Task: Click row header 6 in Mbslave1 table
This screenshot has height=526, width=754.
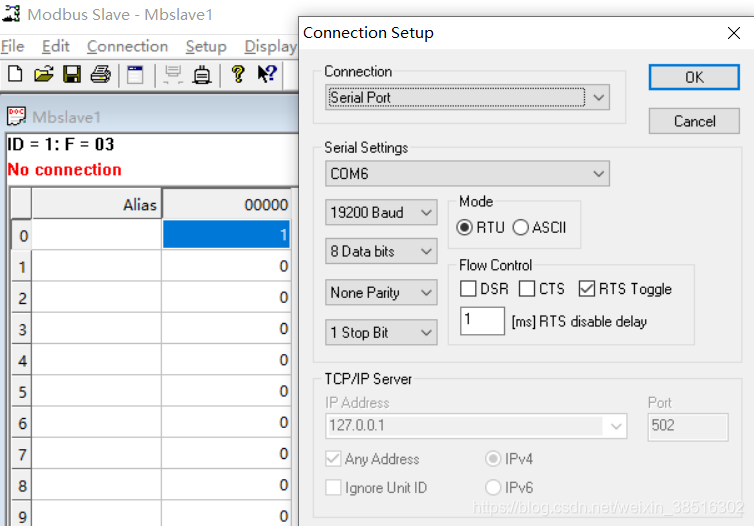Action: [22, 423]
